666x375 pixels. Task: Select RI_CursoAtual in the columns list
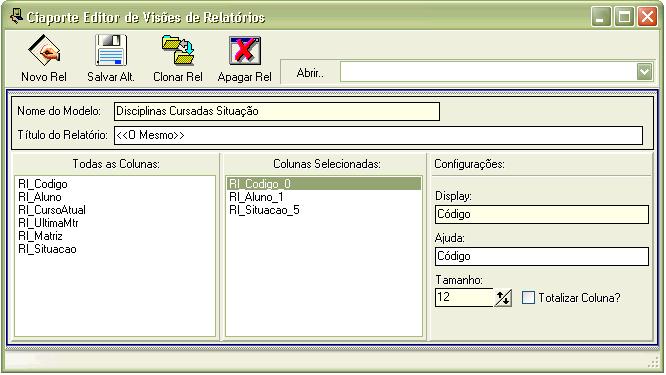[52, 210]
